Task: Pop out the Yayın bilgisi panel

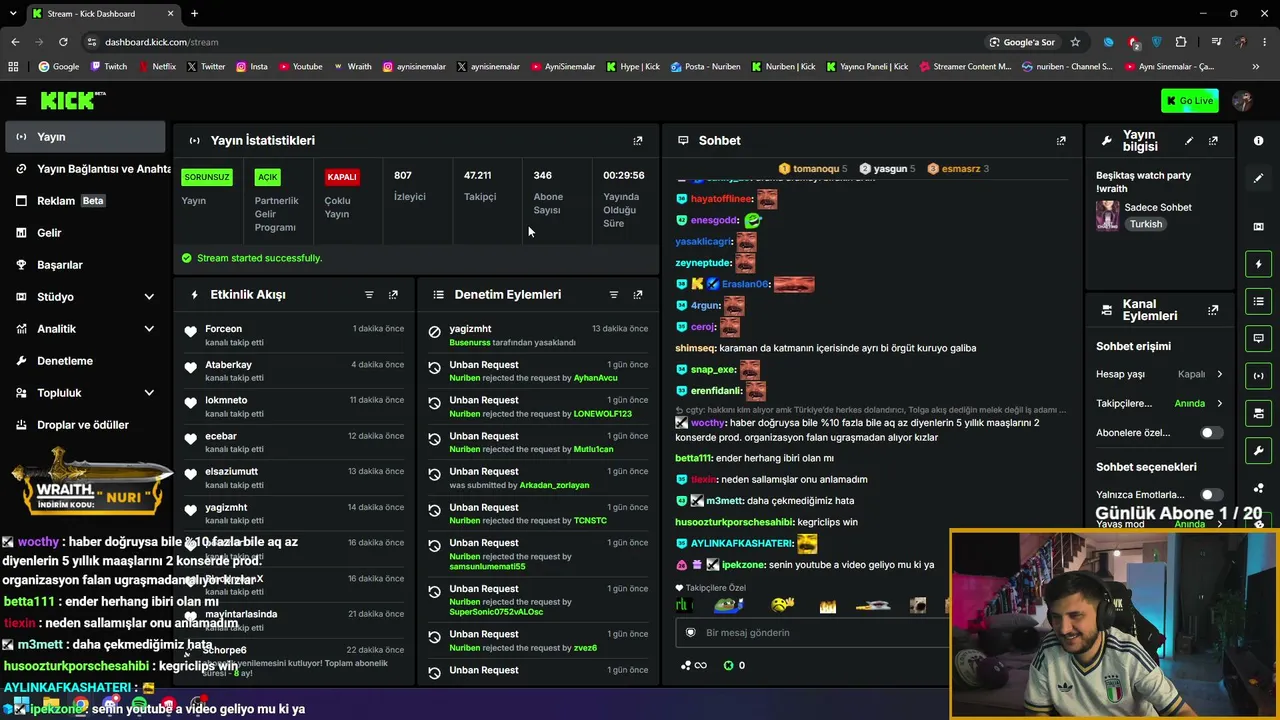Action: (1213, 141)
